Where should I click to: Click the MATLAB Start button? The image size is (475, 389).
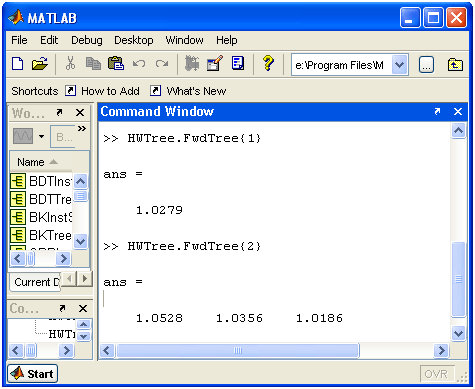point(33,374)
